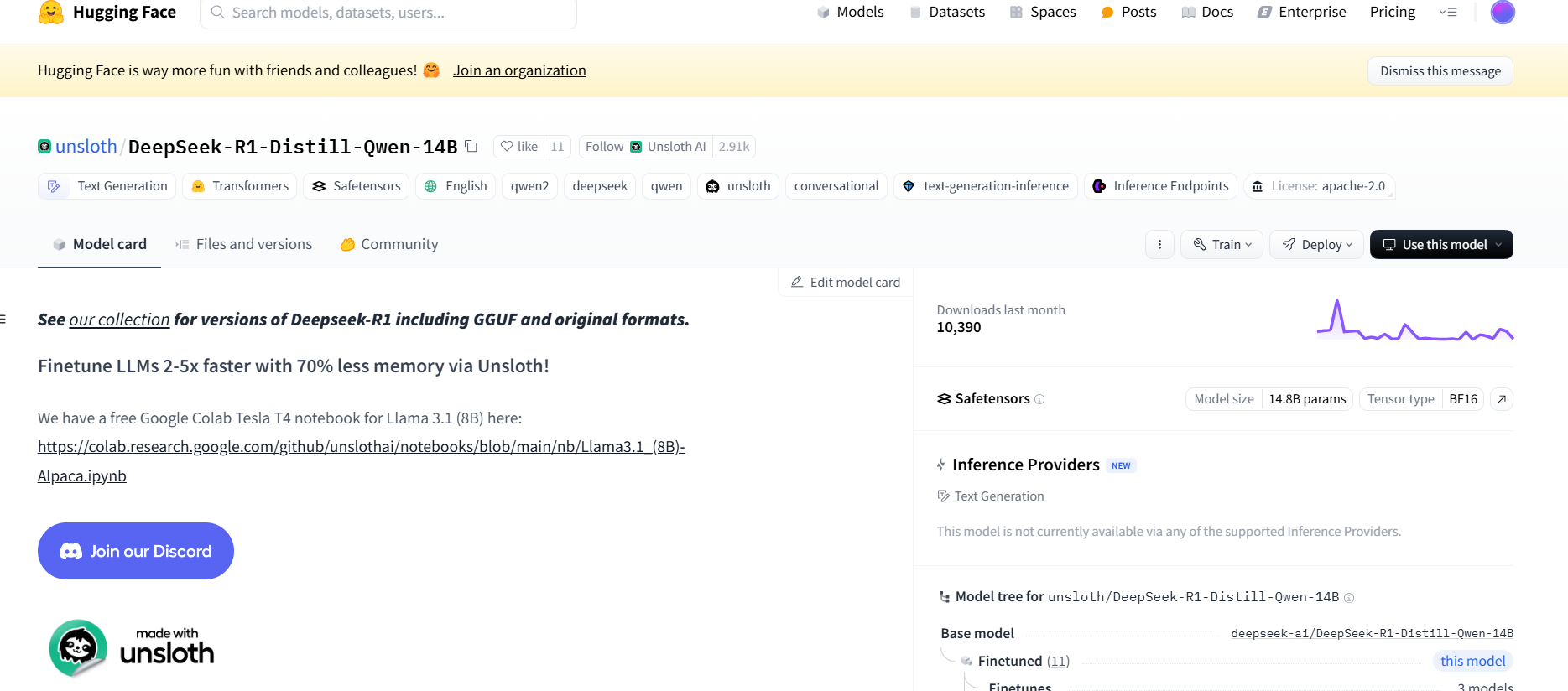The image size is (1568, 691).
Task: Click the Safetensors info icon
Action: point(1039,399)
